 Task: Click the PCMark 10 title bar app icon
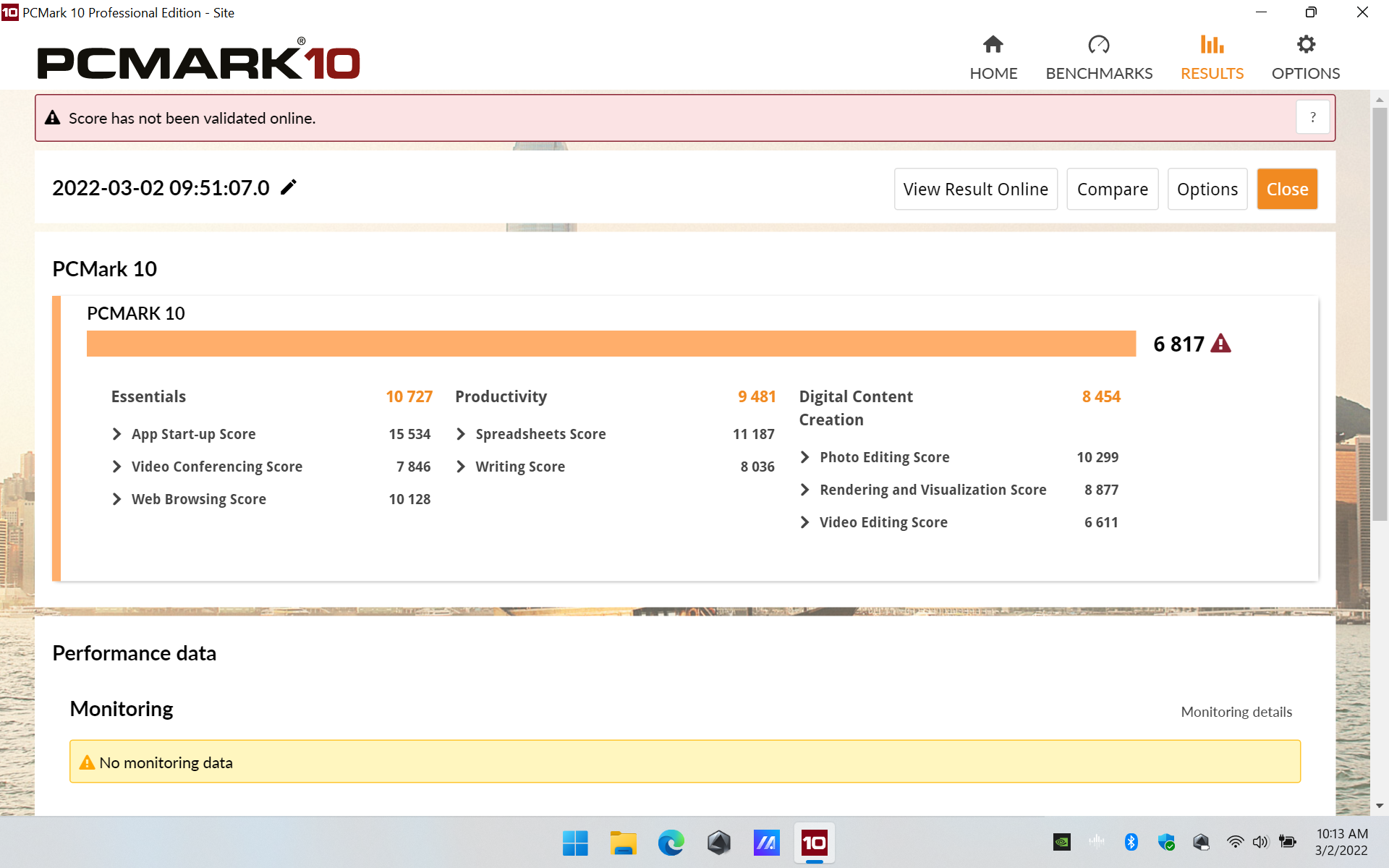coord(10,12)
